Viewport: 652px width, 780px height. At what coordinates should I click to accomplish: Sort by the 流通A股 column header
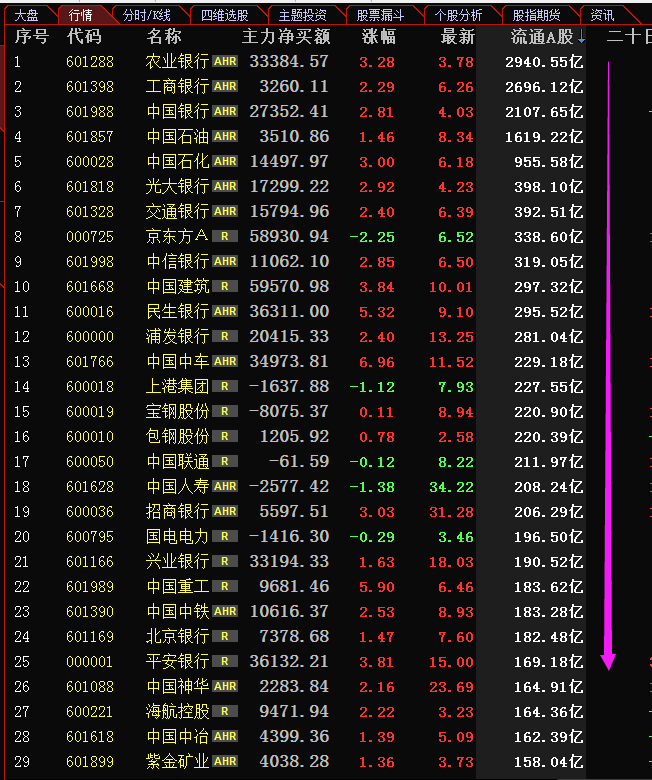click(548, 37)
